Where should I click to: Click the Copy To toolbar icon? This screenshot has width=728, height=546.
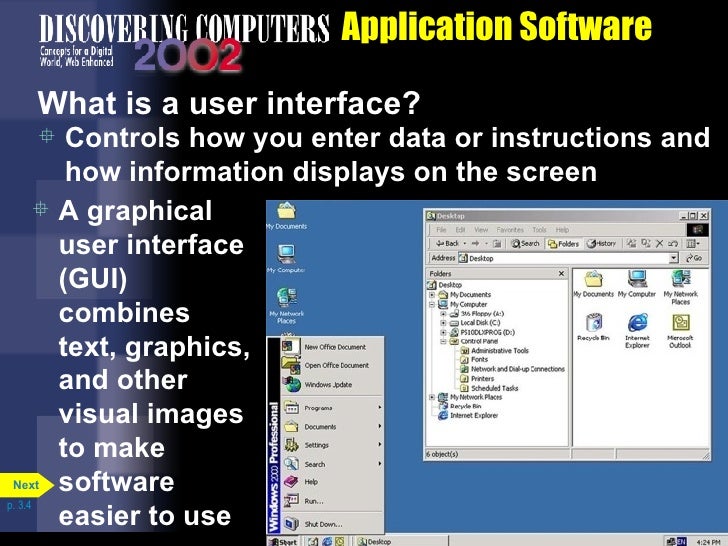pyautogui.click(x=646, y=243)
